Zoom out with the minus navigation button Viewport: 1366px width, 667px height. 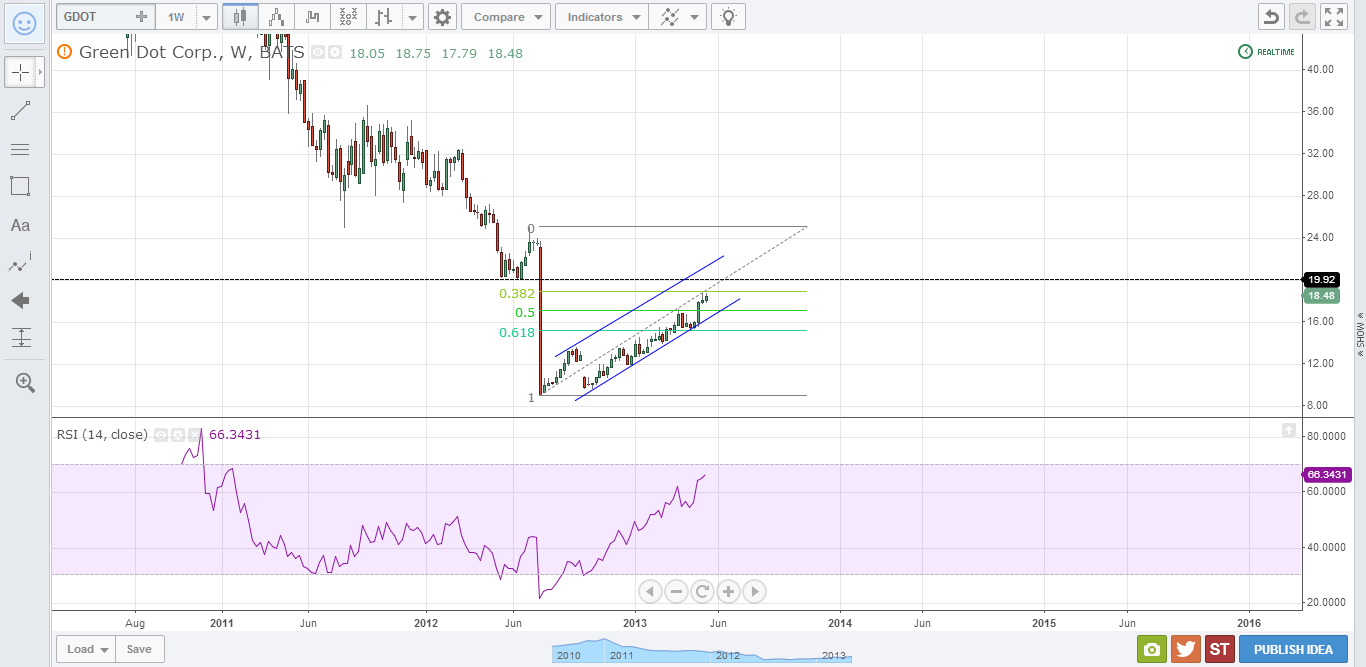[676, 591]
